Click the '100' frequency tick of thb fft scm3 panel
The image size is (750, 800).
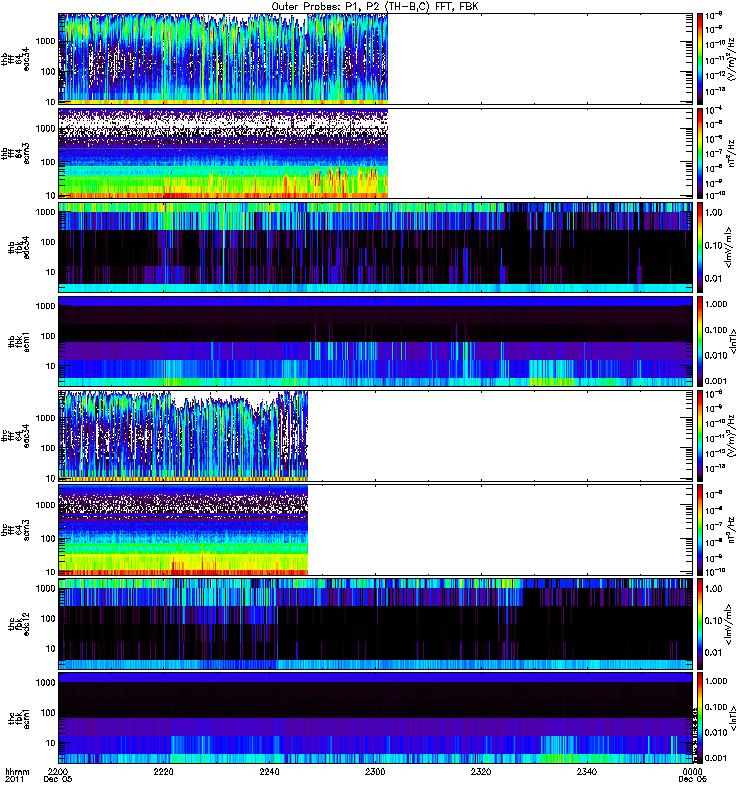47,162
